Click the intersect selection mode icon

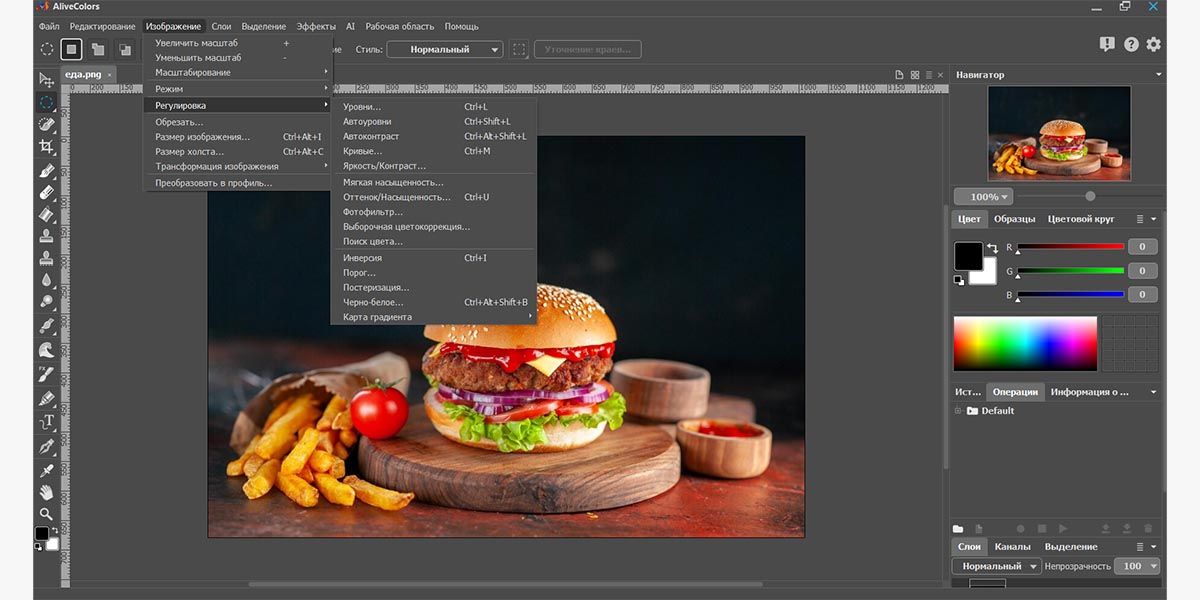tap(125, 49)
